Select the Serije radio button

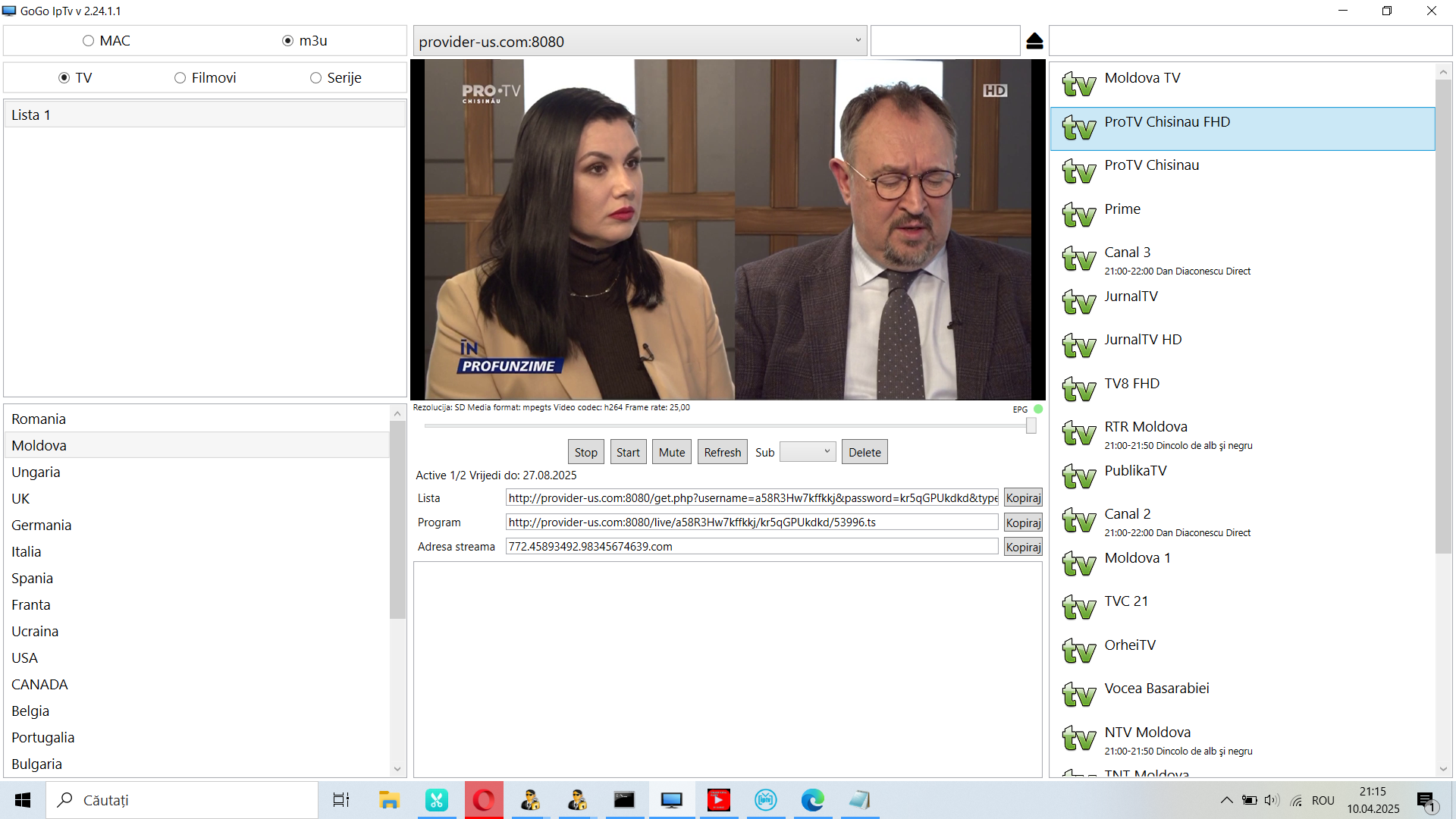(x=315, y=78)
